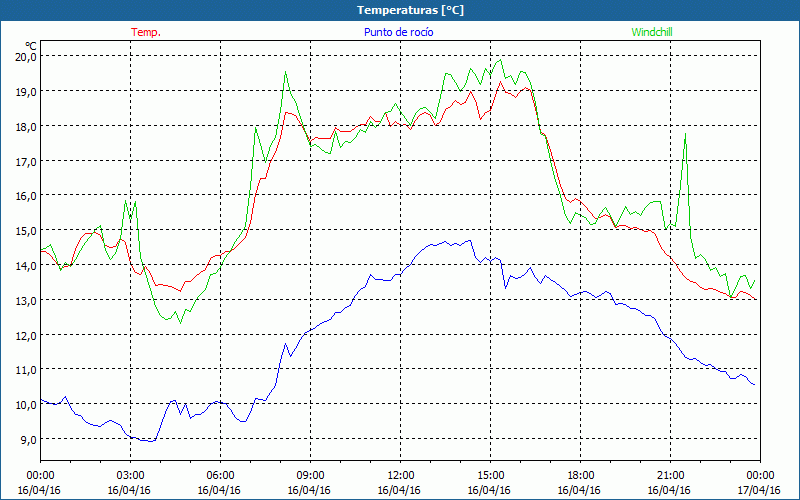Click the 17,0 y-axis value
The height and width of the screenshot is (500, 800).
point(26,161)
